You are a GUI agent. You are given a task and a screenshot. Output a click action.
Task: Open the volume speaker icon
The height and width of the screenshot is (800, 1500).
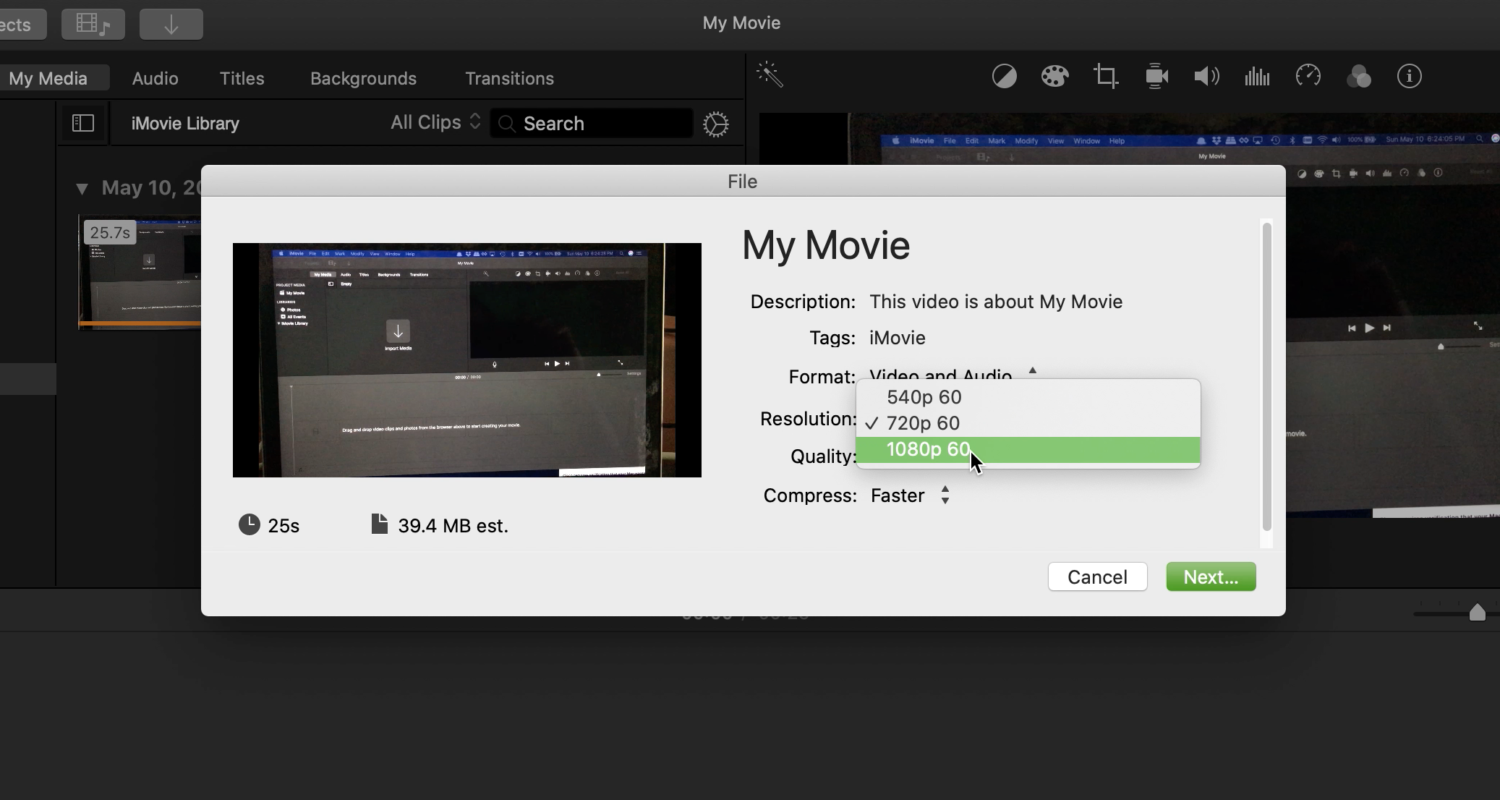(1207, 76)
